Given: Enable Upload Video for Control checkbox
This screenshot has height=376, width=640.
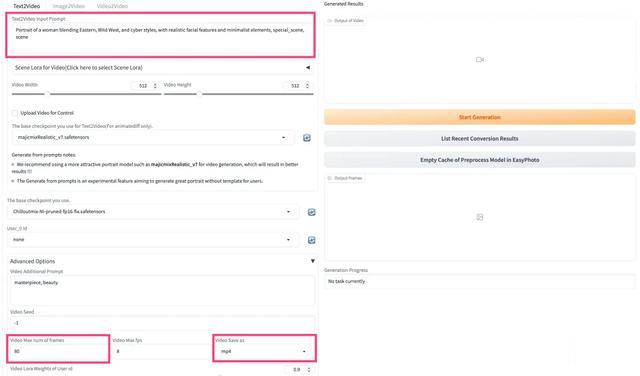Looking at the screenshot, I should (x=15, y=113).
